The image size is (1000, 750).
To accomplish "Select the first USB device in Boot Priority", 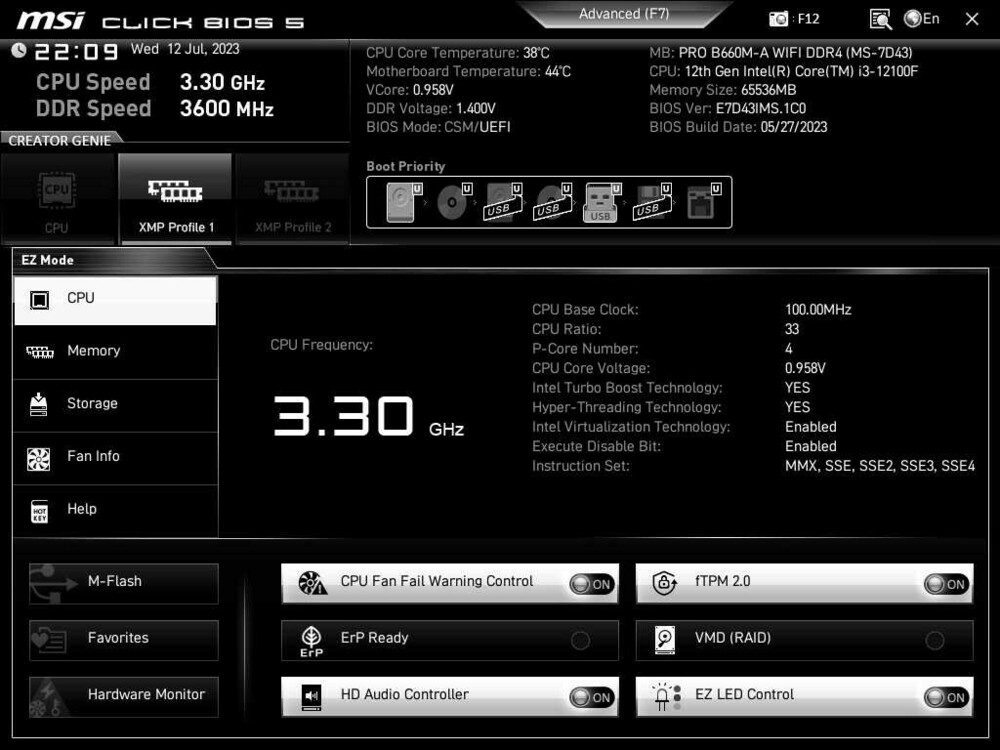I will 503,201.
